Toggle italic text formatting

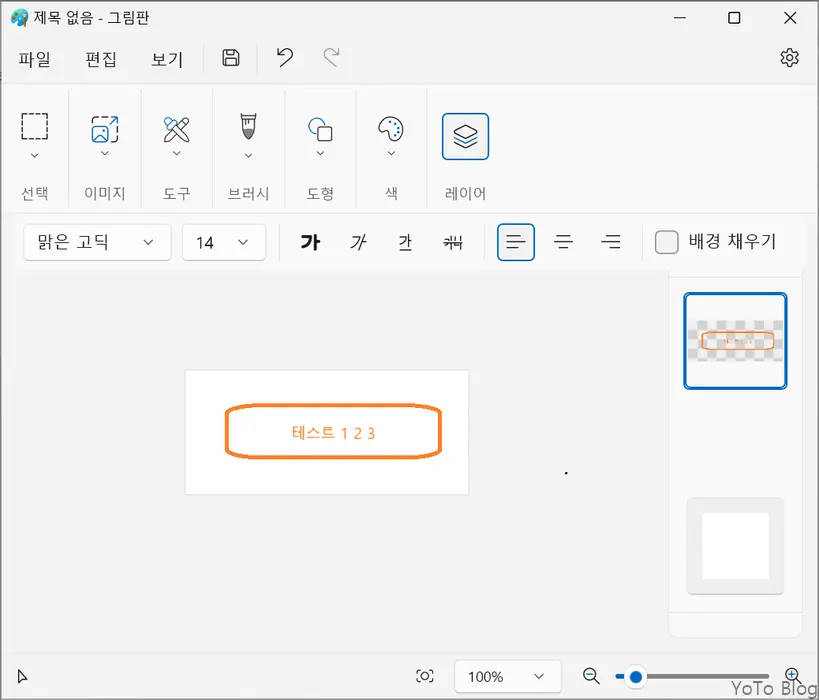(357, 242)
